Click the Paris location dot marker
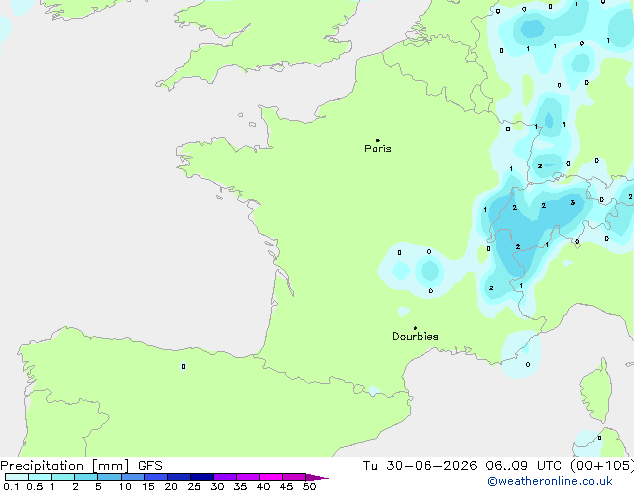This screenshot has height=490, width=634. click(378, 140)
